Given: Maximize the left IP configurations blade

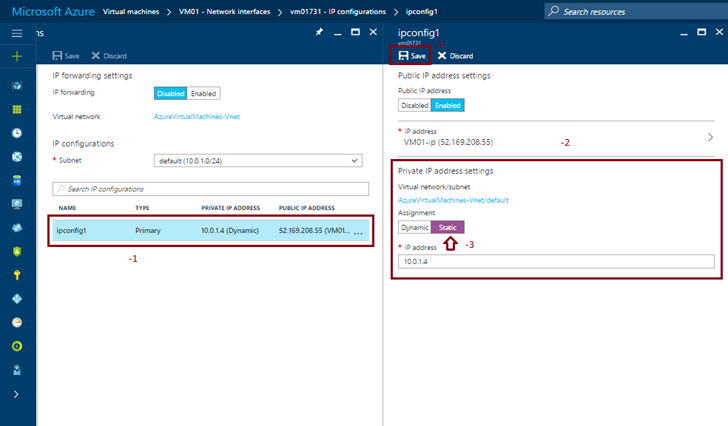Looking at the screenshot, I should click(355, 32).
